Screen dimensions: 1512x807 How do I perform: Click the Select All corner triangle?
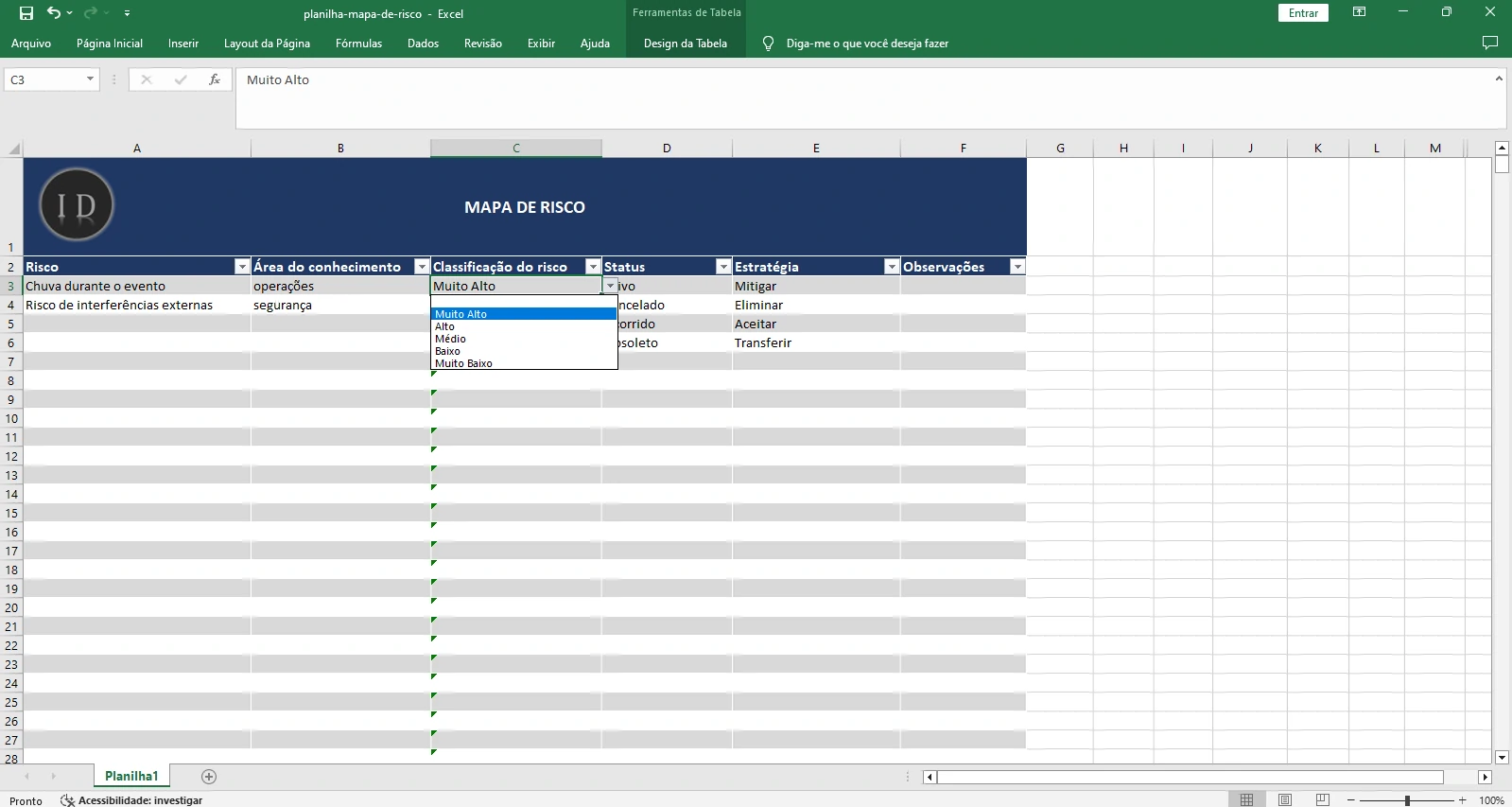click(x=14, y=149)
